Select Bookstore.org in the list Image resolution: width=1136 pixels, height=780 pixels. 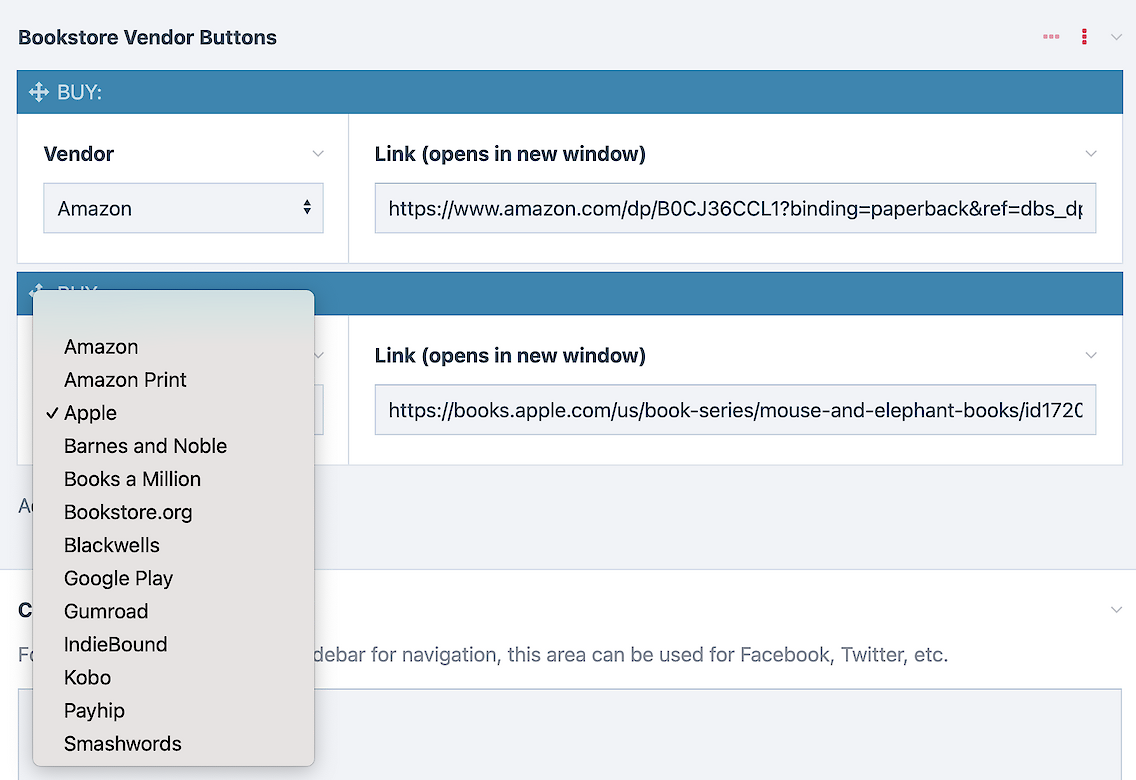(x=128, y=512)
